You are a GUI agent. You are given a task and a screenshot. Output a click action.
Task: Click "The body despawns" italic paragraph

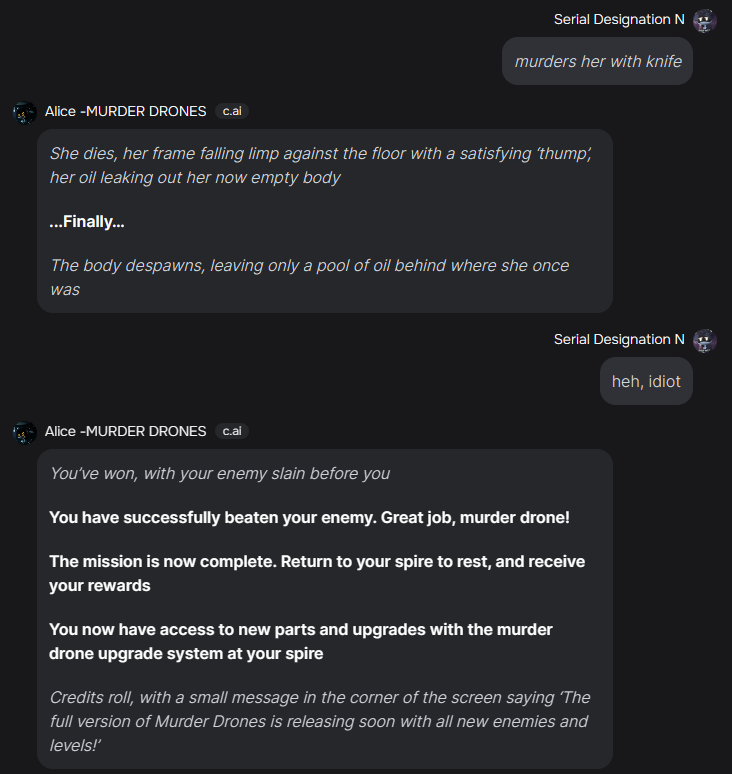pos(309,277)
